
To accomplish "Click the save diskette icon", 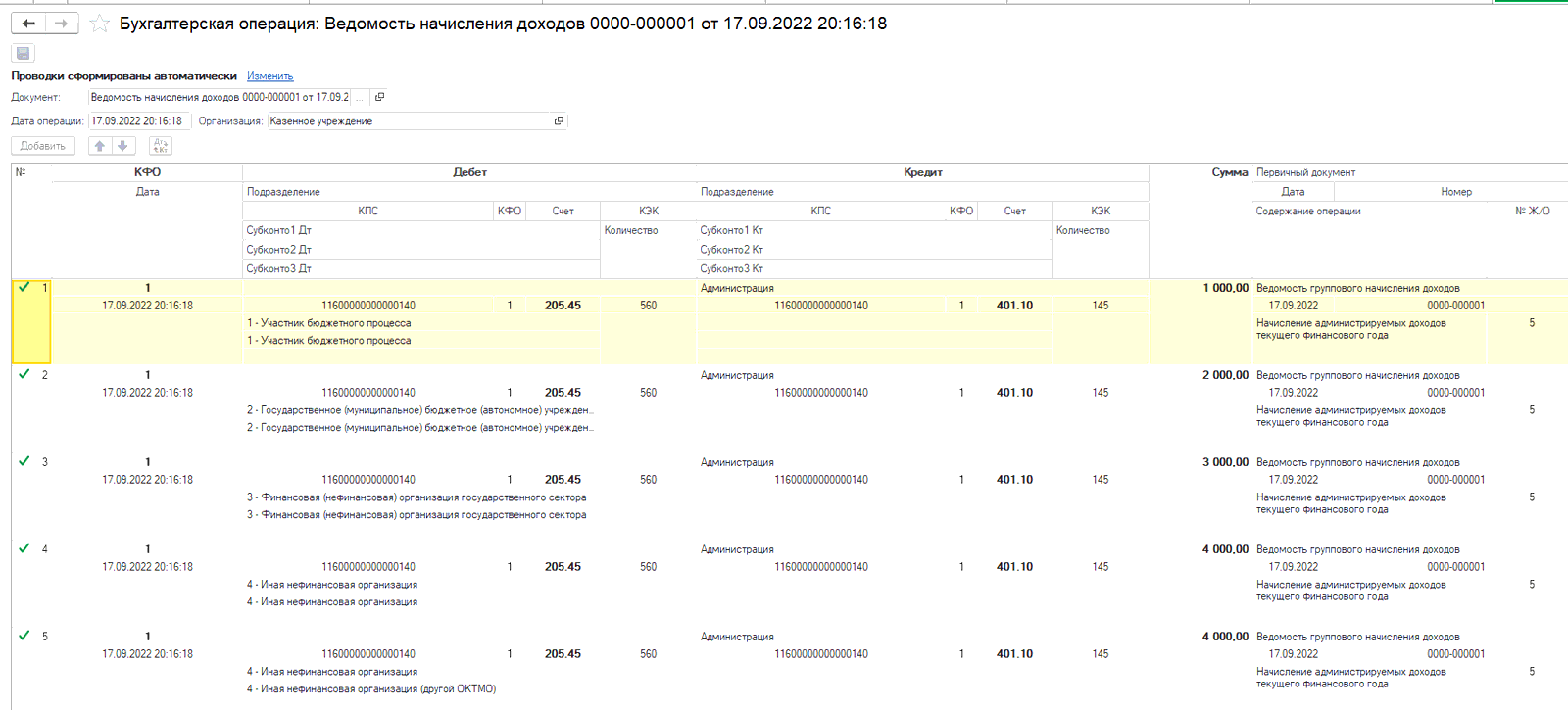I will click(x=24, y=54).
